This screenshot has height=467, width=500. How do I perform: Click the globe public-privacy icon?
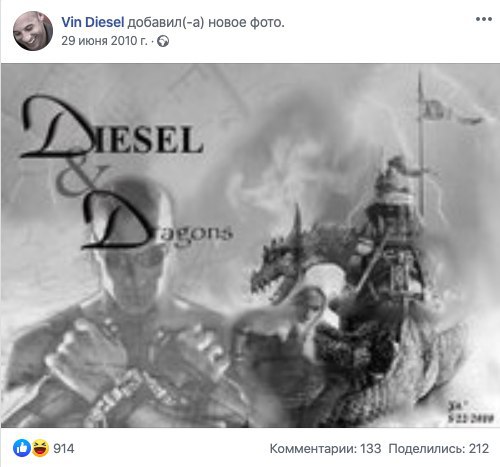click(163, 41)
